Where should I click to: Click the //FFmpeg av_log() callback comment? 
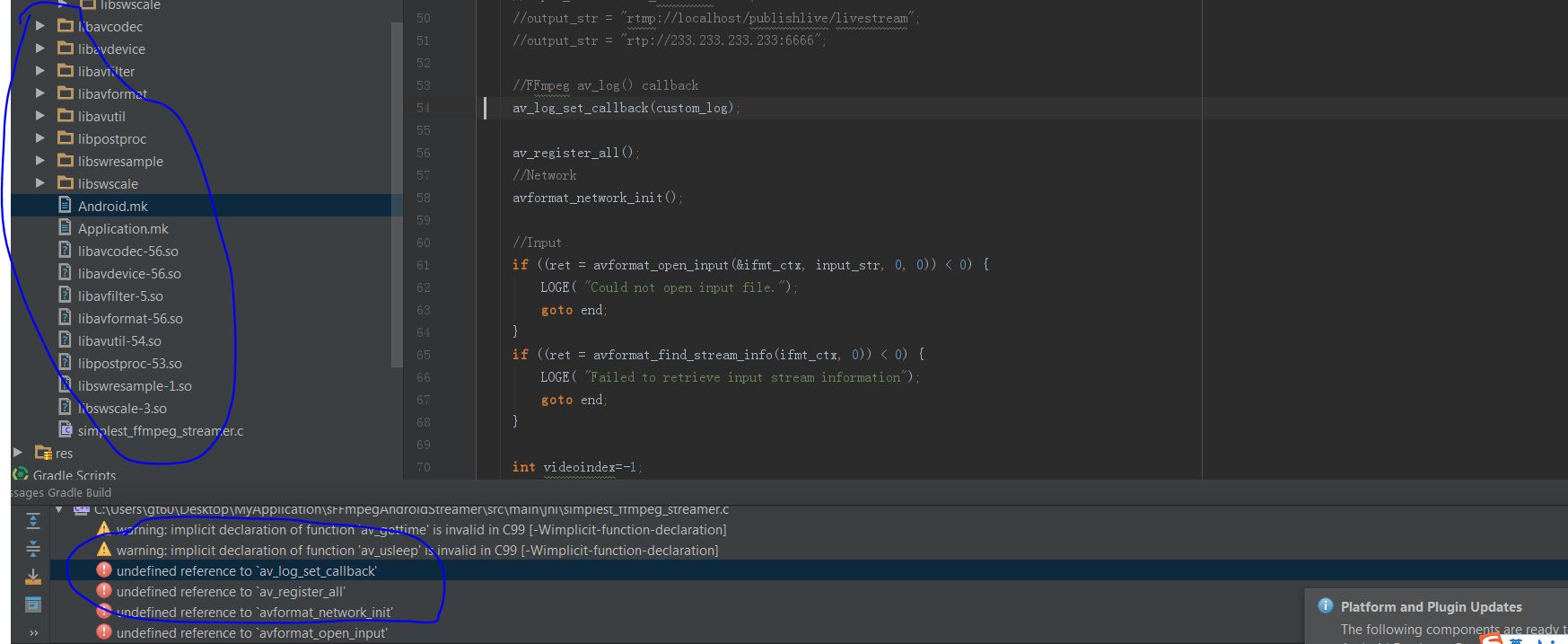606,85
